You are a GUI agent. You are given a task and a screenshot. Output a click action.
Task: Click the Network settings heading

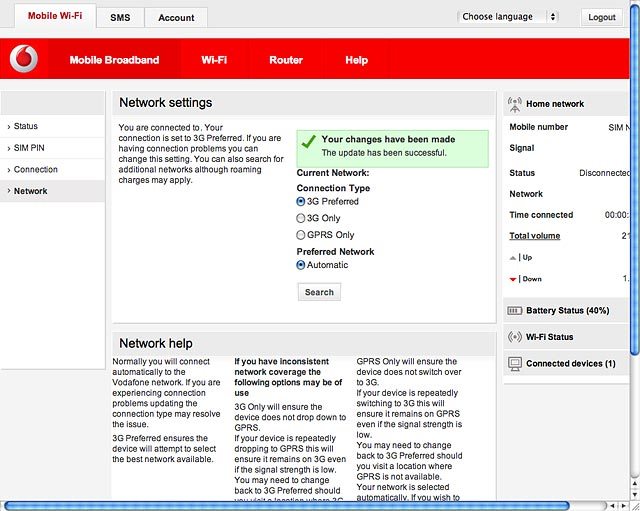(166, 103)
